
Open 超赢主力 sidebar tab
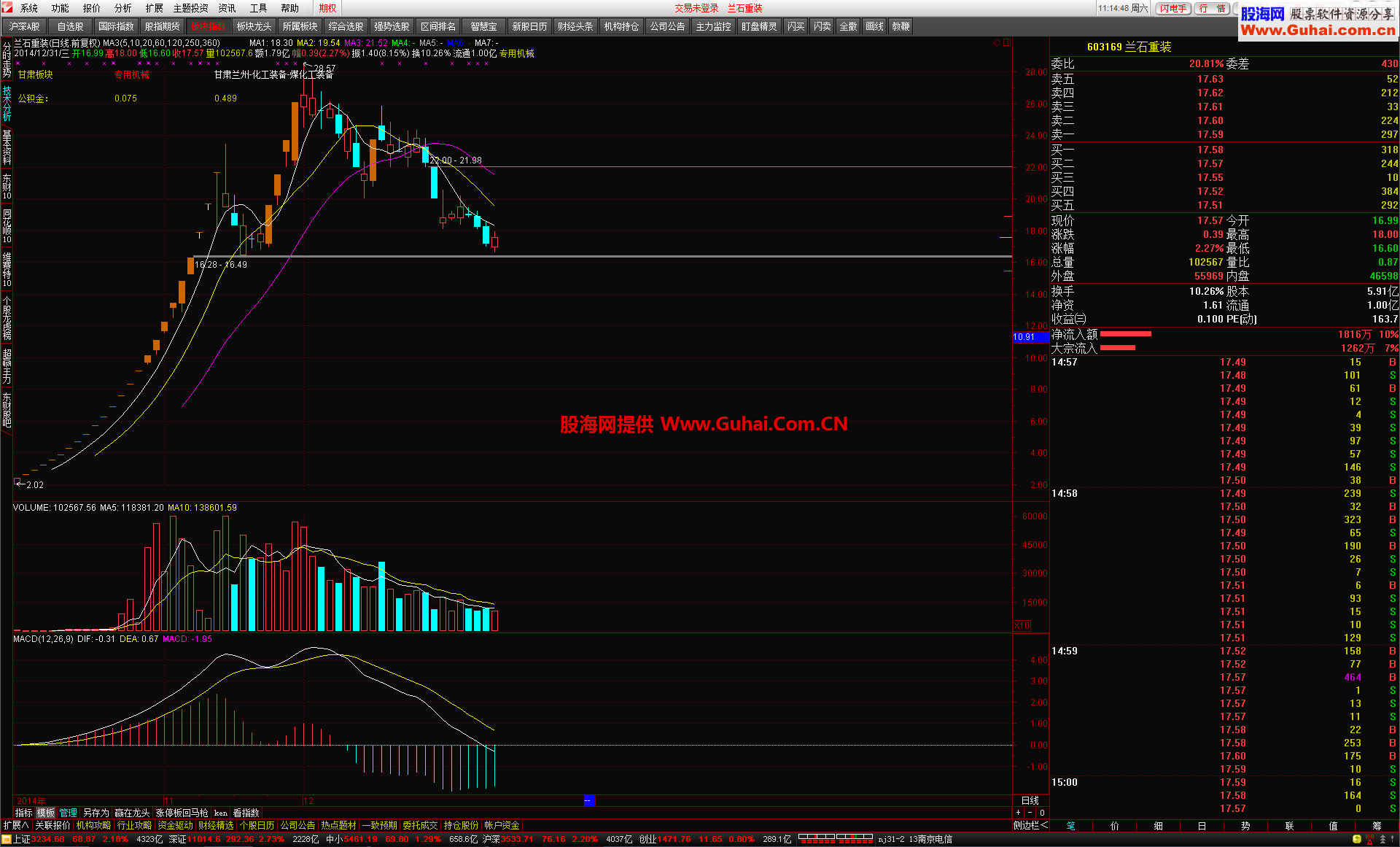tap(7, 366)
